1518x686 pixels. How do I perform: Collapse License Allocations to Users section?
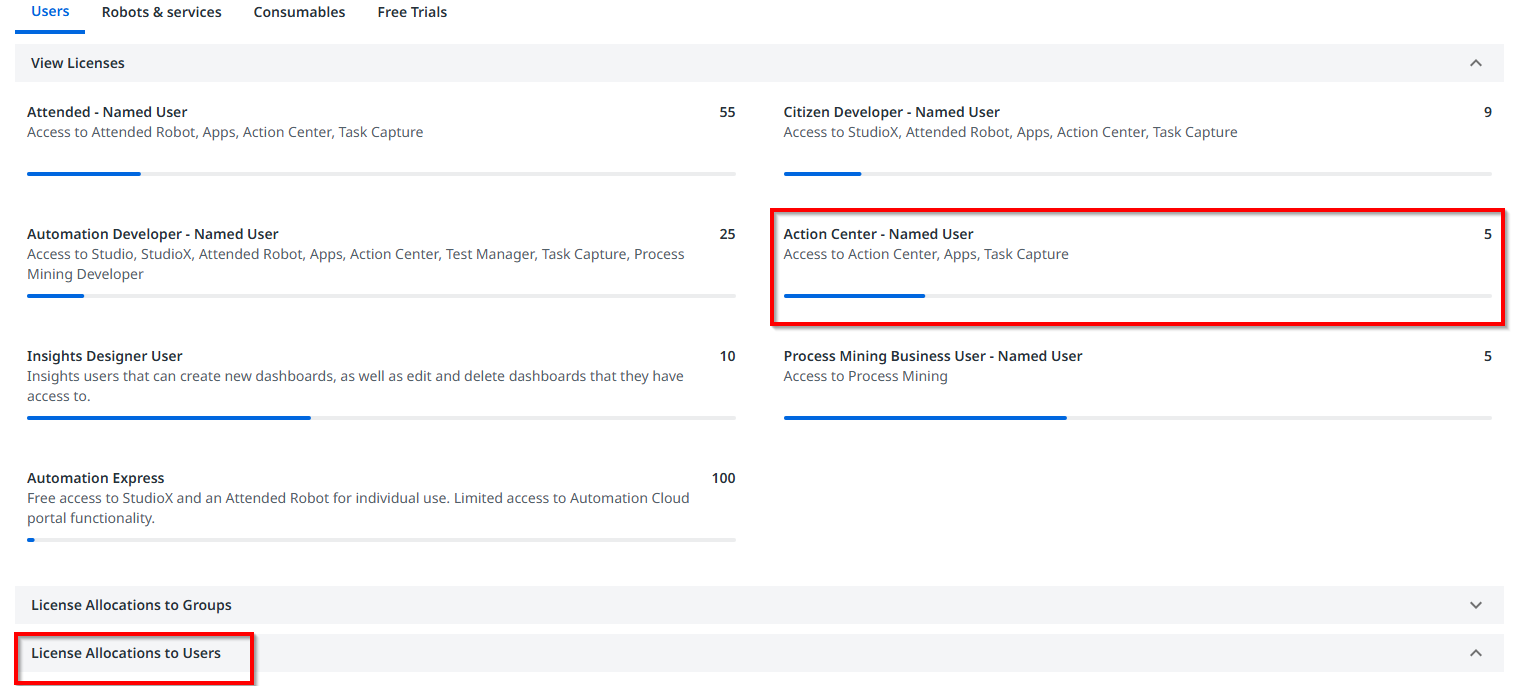pos(1475,652)
